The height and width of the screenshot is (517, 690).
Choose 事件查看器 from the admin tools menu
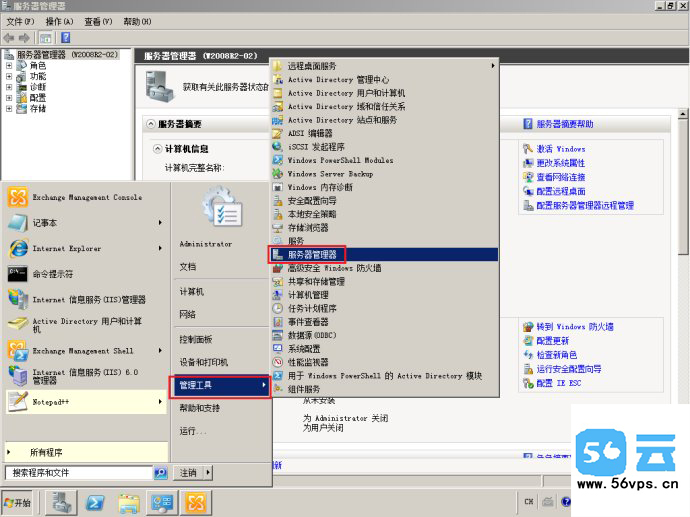(x=308, y=322)
